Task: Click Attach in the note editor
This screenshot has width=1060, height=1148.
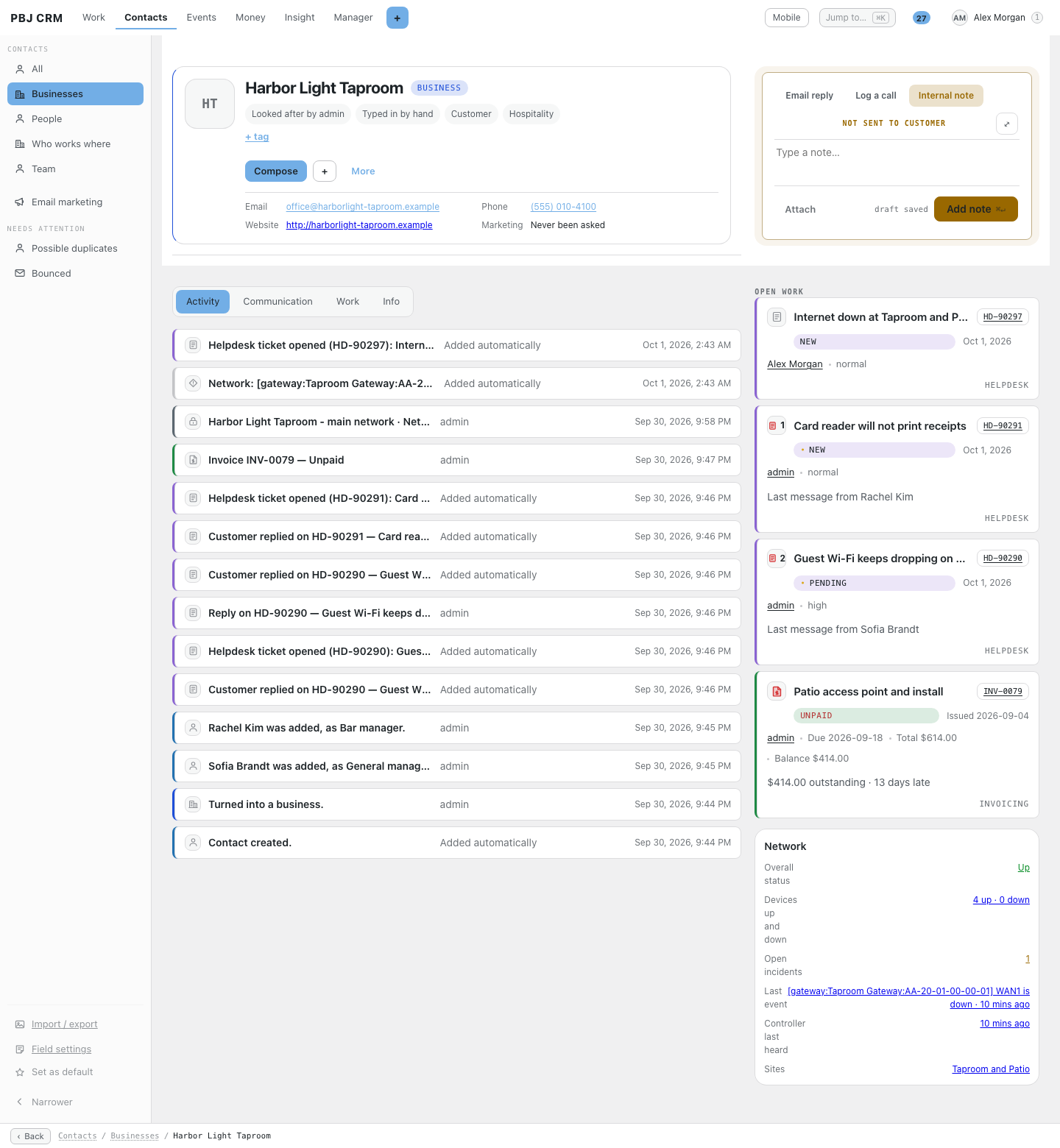Action: click(800, 210)
